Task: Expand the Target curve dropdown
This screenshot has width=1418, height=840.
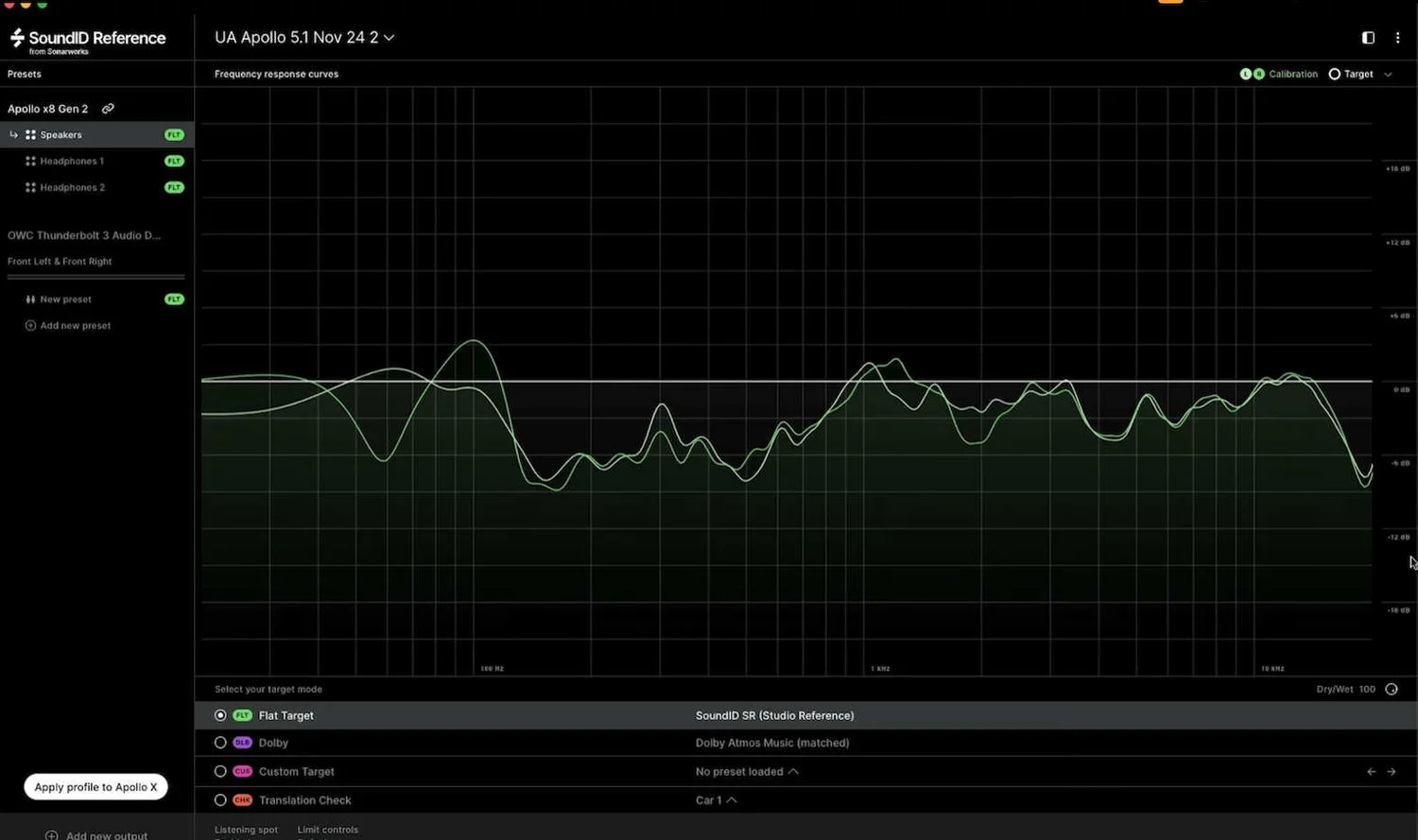Action: pos(1386,74)
